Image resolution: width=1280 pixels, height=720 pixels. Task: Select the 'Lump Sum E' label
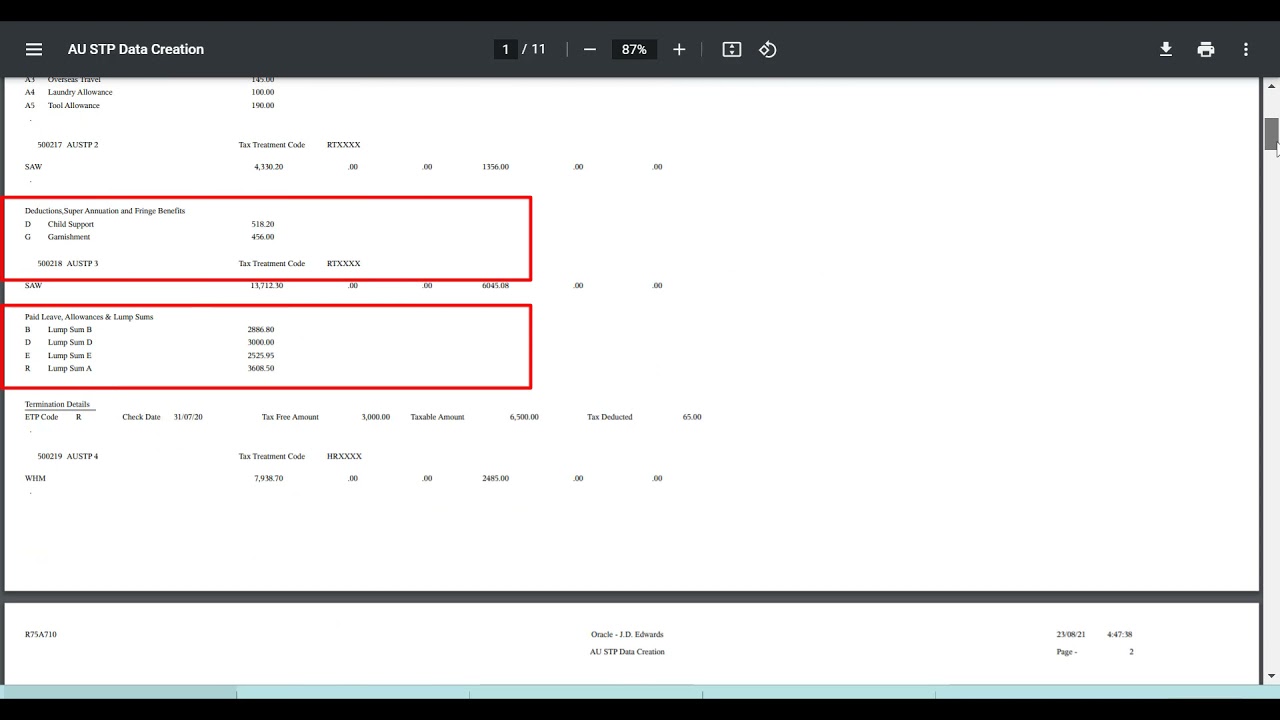pos(70,355)
